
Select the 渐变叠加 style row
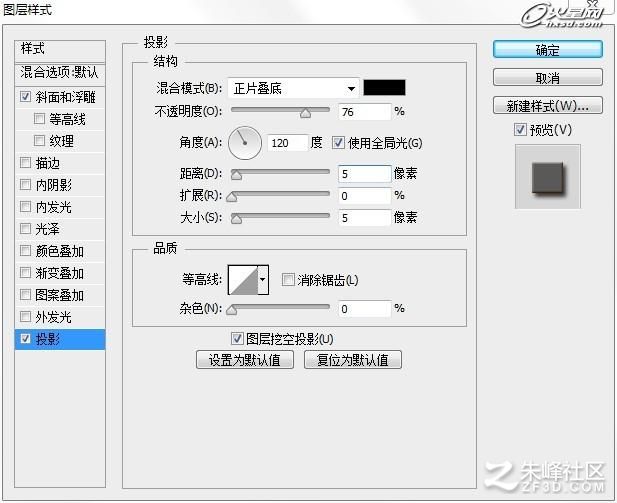pyautogui.click(x=60, y=273)
